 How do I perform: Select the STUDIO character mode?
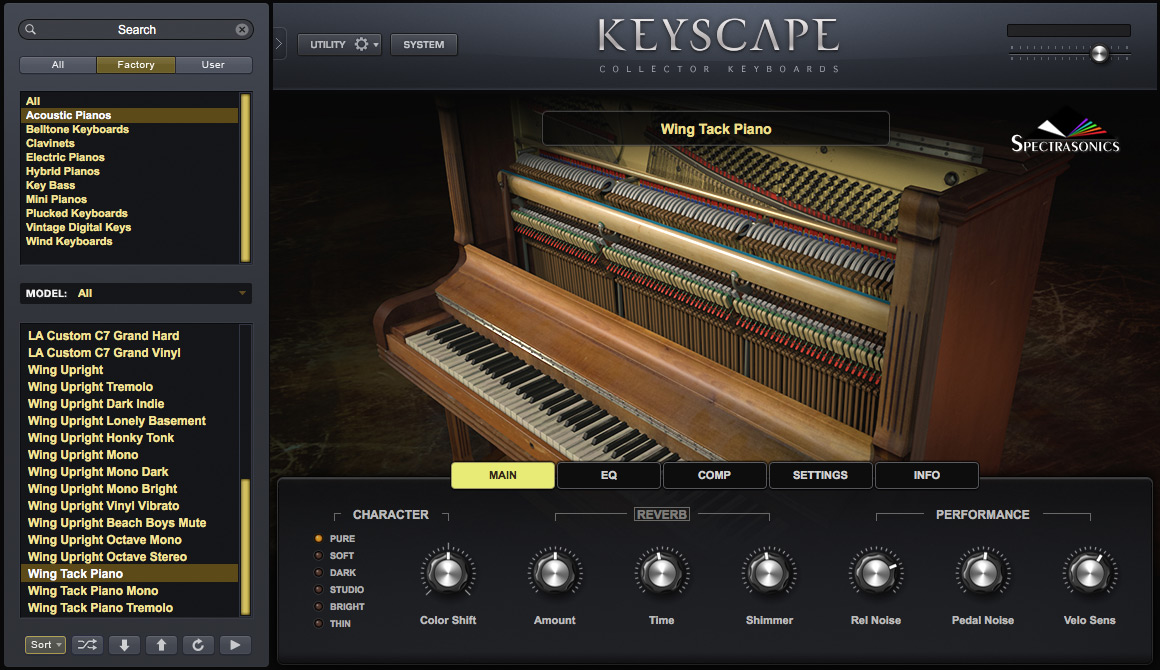319,589
